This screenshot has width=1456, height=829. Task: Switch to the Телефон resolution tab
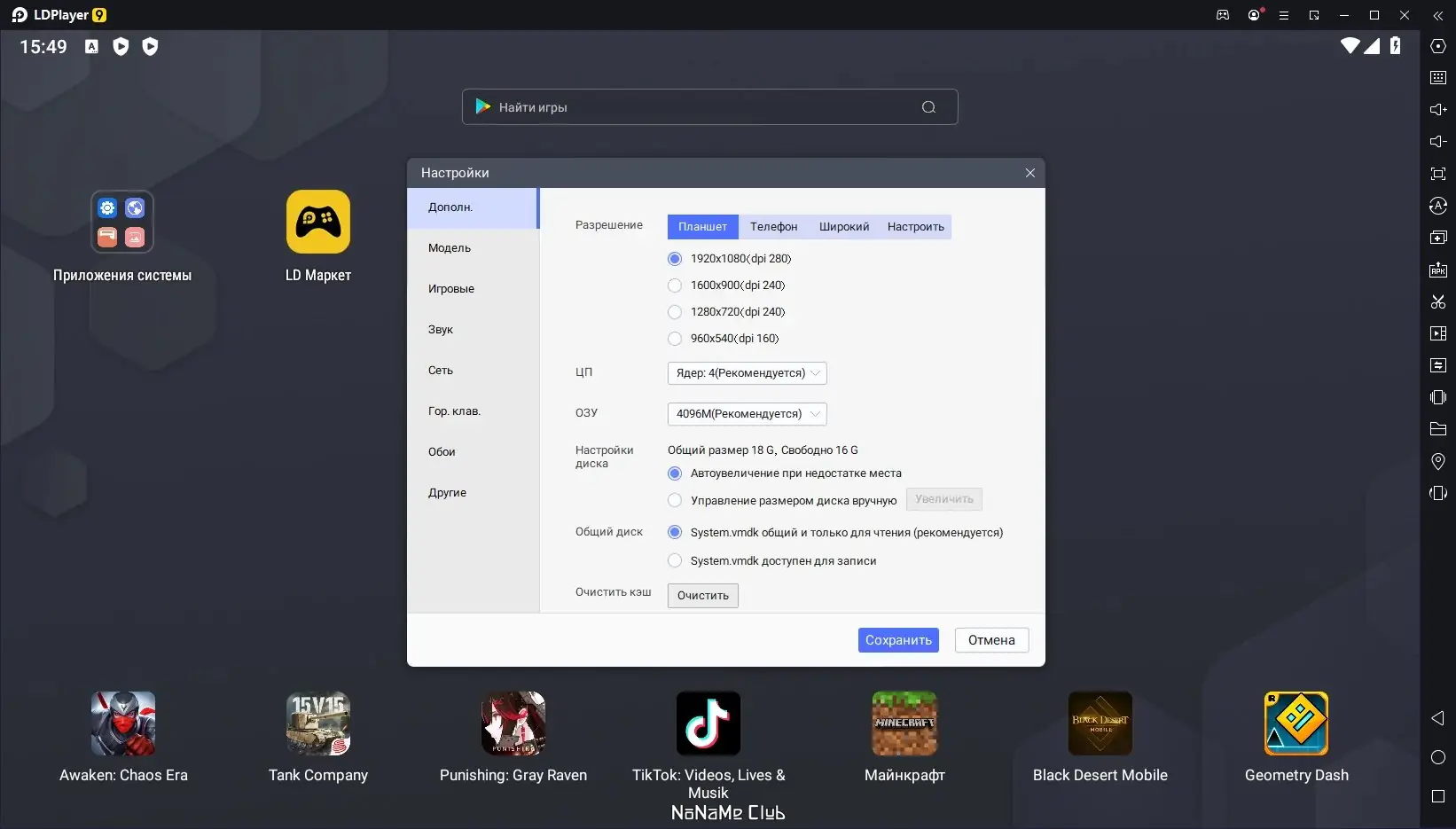pos(773,227)
